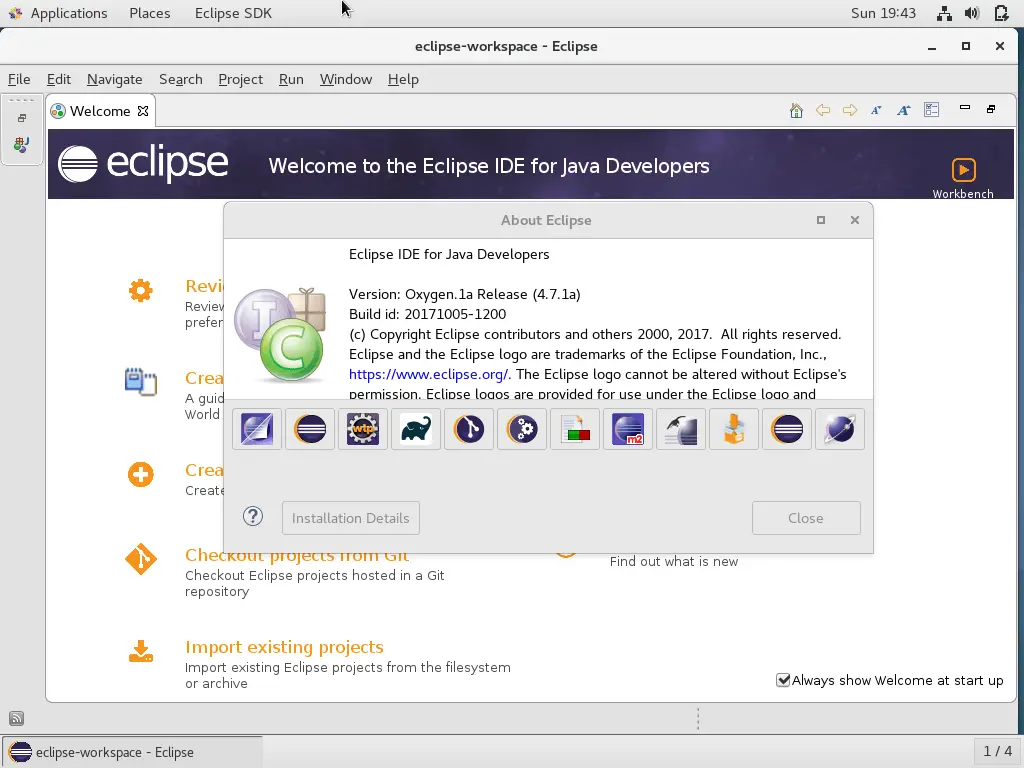Click the help question mark in About dialog
The image size is (1024, 768).
[x=253, y=517]
